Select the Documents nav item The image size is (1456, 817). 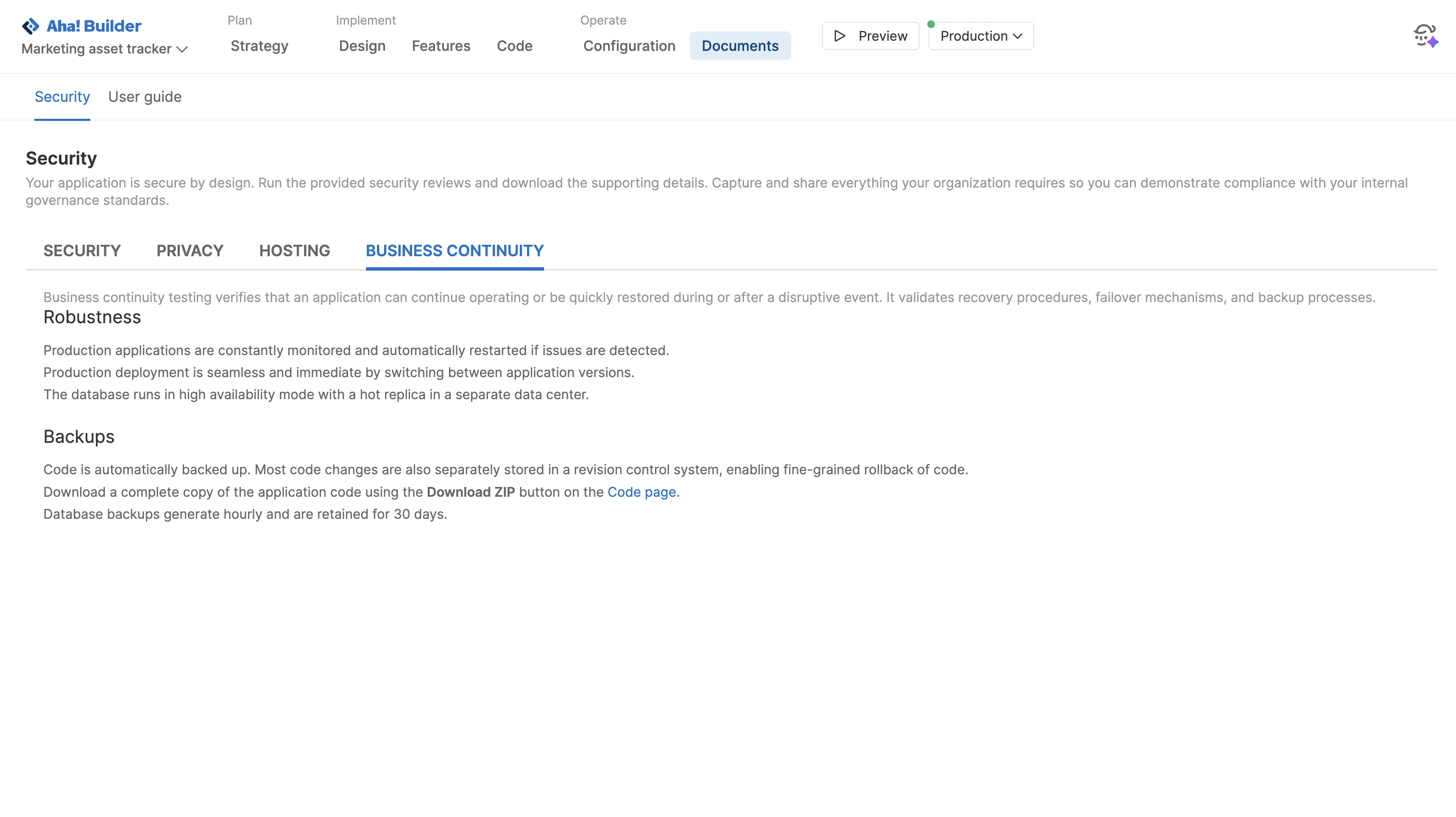740,46
